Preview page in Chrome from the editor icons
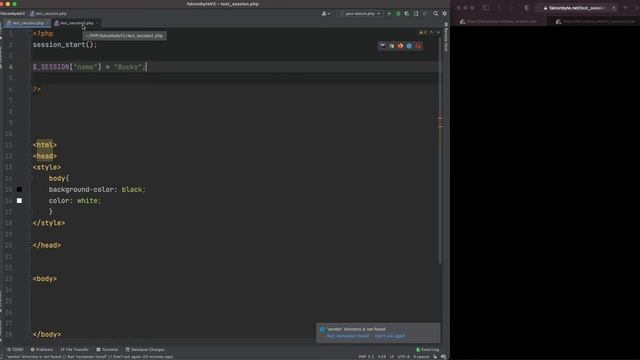 click(391, 46)
